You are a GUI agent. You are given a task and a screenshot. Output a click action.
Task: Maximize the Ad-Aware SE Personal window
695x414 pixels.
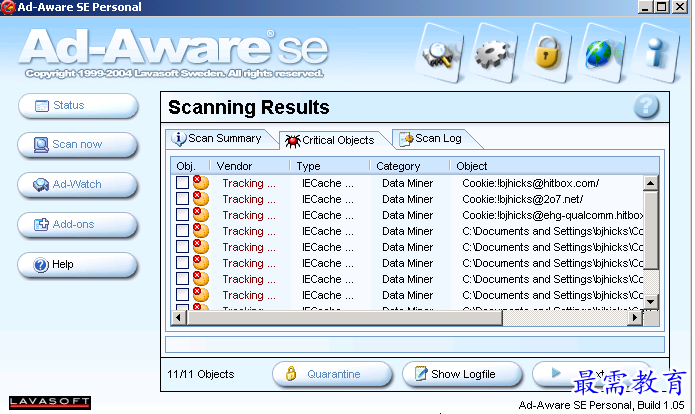[x=662, y=7]
